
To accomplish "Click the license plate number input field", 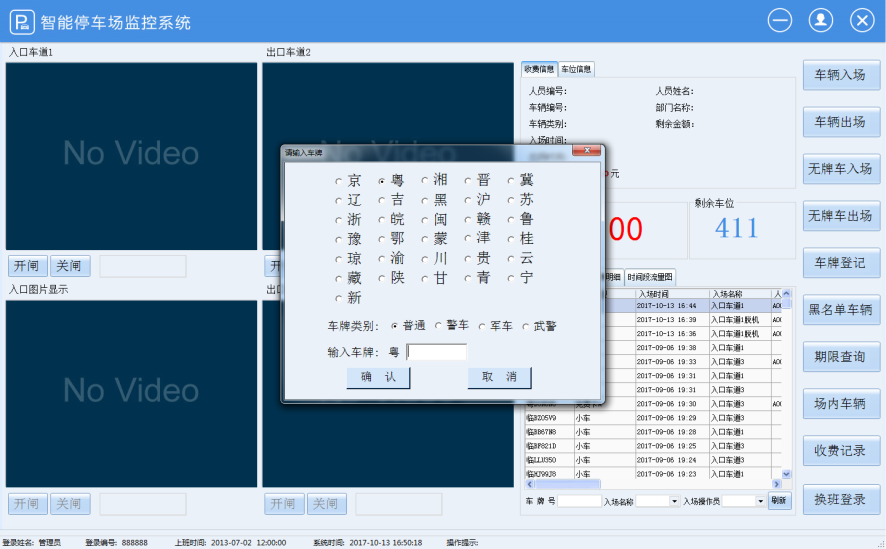I will point(436,352).
